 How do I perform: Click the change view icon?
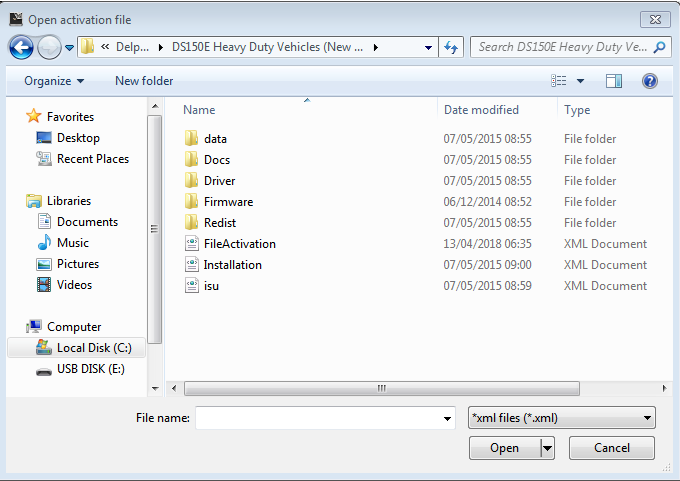[x=559, y=81]
